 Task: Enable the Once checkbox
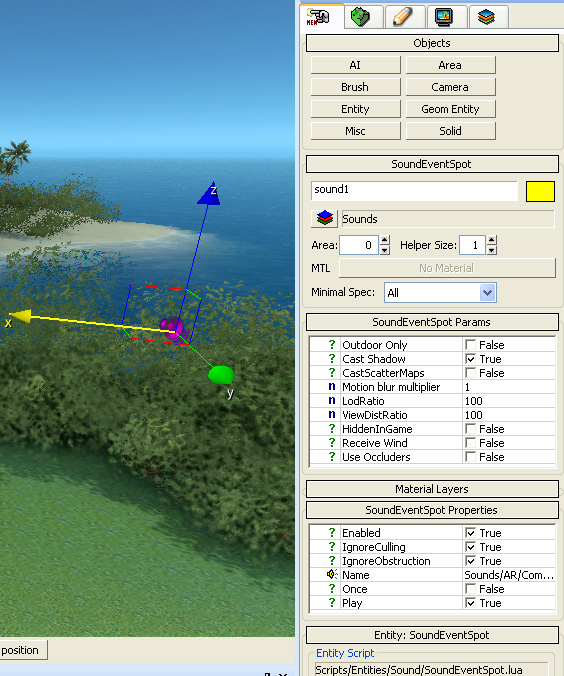click(x=470, y=589)
